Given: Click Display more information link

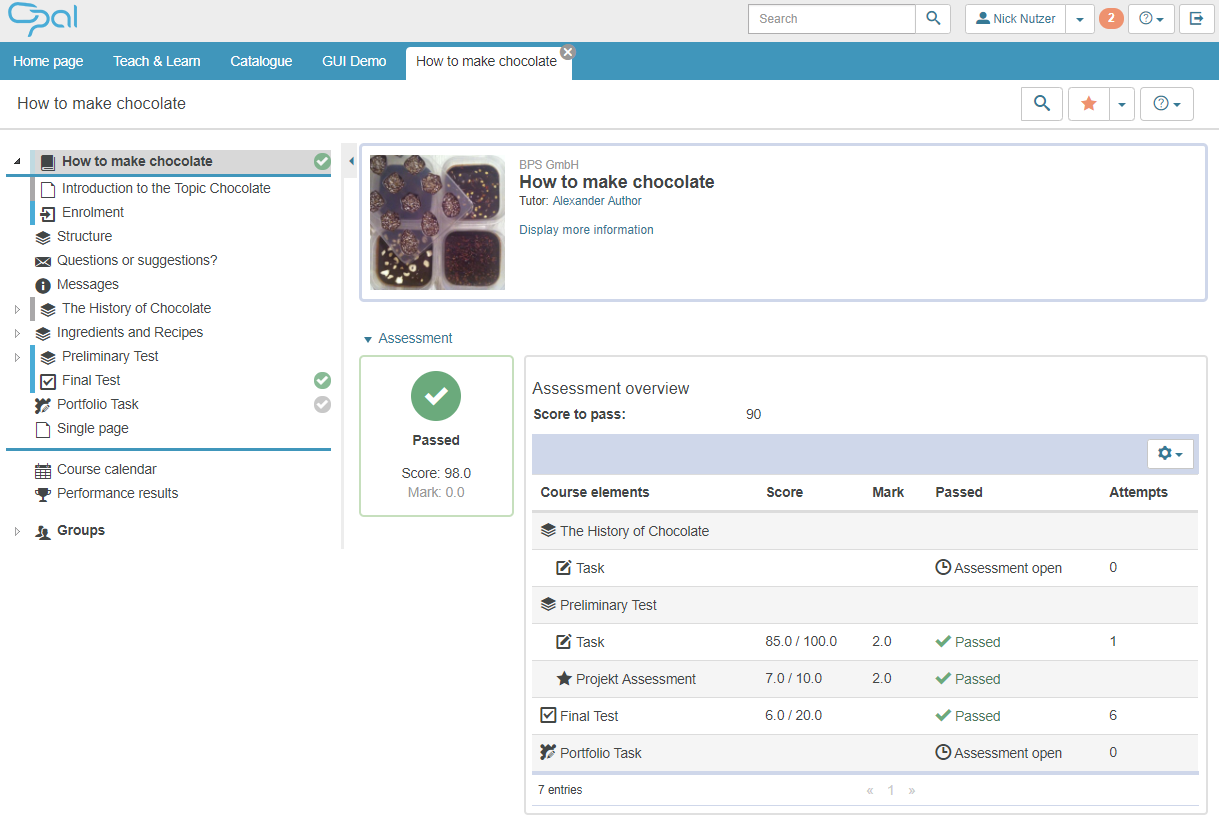Looking at the screenshot, I should 586,230.
